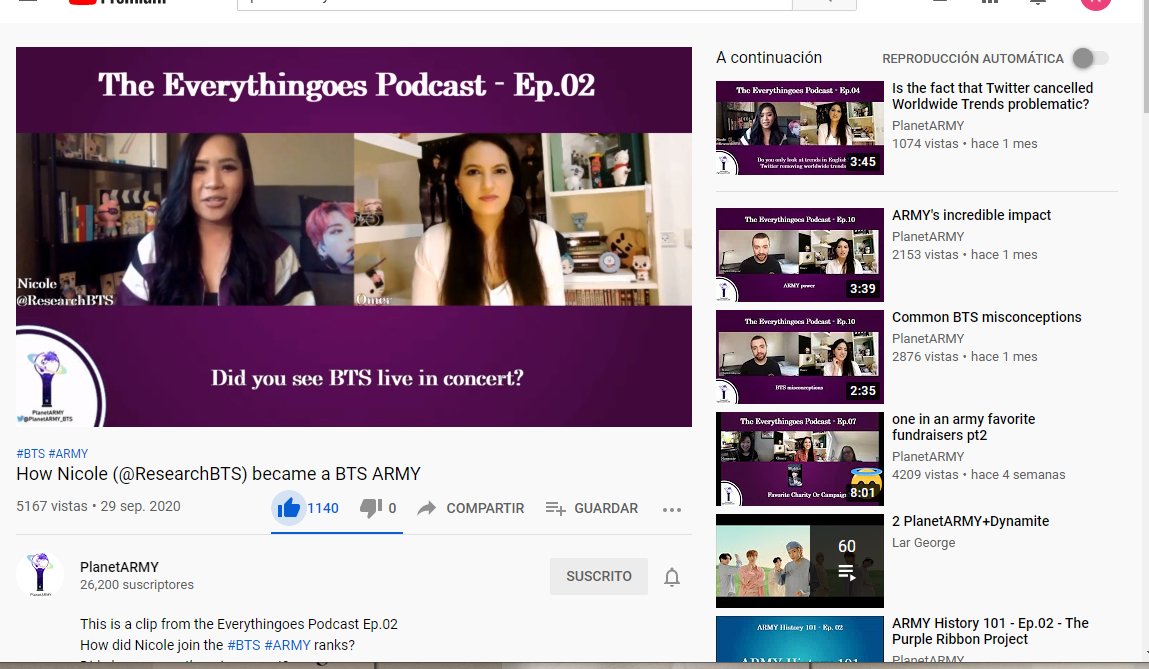Click "2876 vistas • hace 1 mes" text
Screen dimensions: 1149x669
964,356
